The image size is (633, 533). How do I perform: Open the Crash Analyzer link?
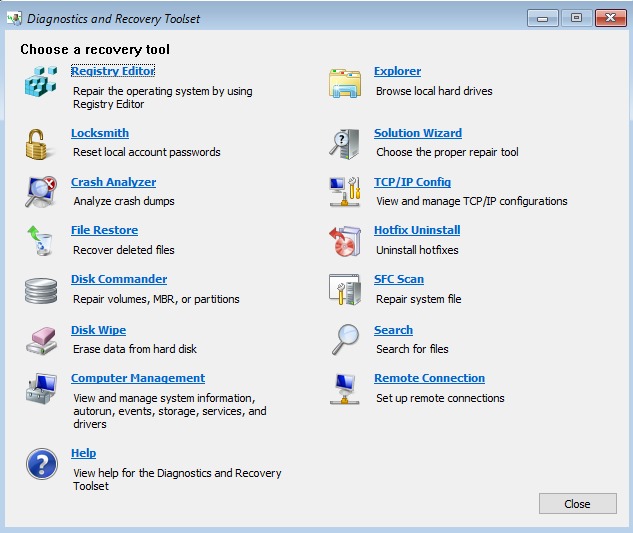tap(113, 182)
